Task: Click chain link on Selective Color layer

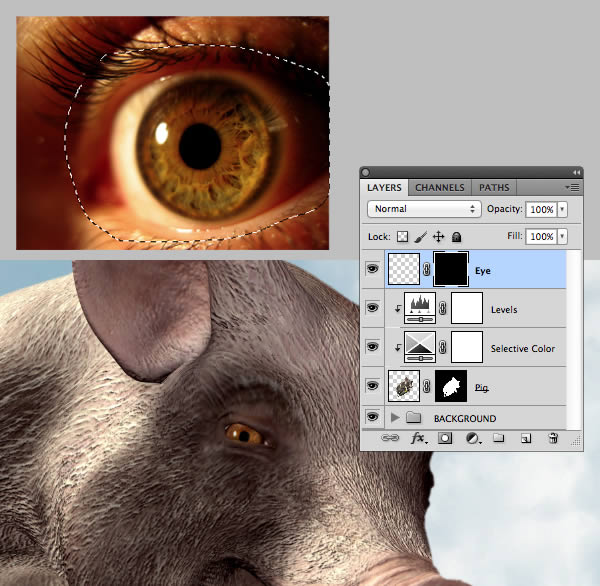Action: point(443,347)
